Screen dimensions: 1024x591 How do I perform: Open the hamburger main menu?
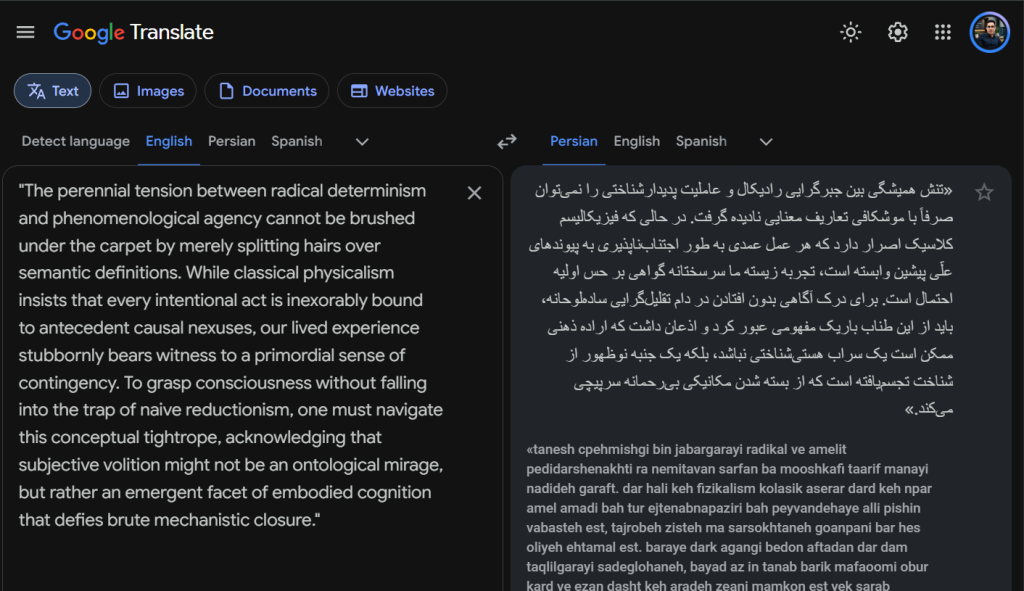[25, 32]
